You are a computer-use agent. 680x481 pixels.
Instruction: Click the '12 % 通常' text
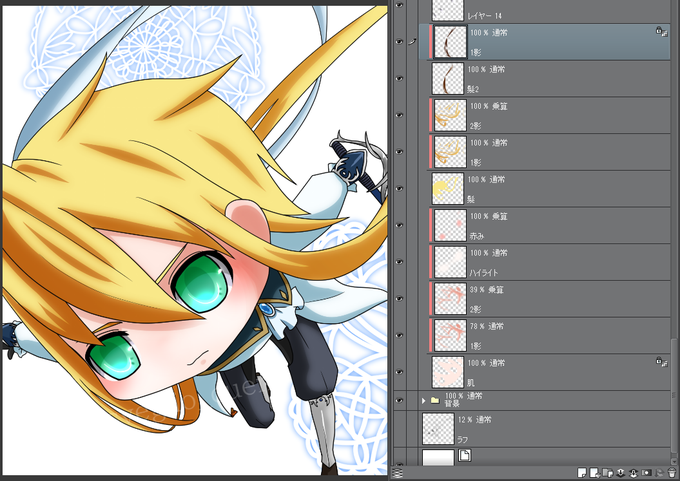pos(475,419)
